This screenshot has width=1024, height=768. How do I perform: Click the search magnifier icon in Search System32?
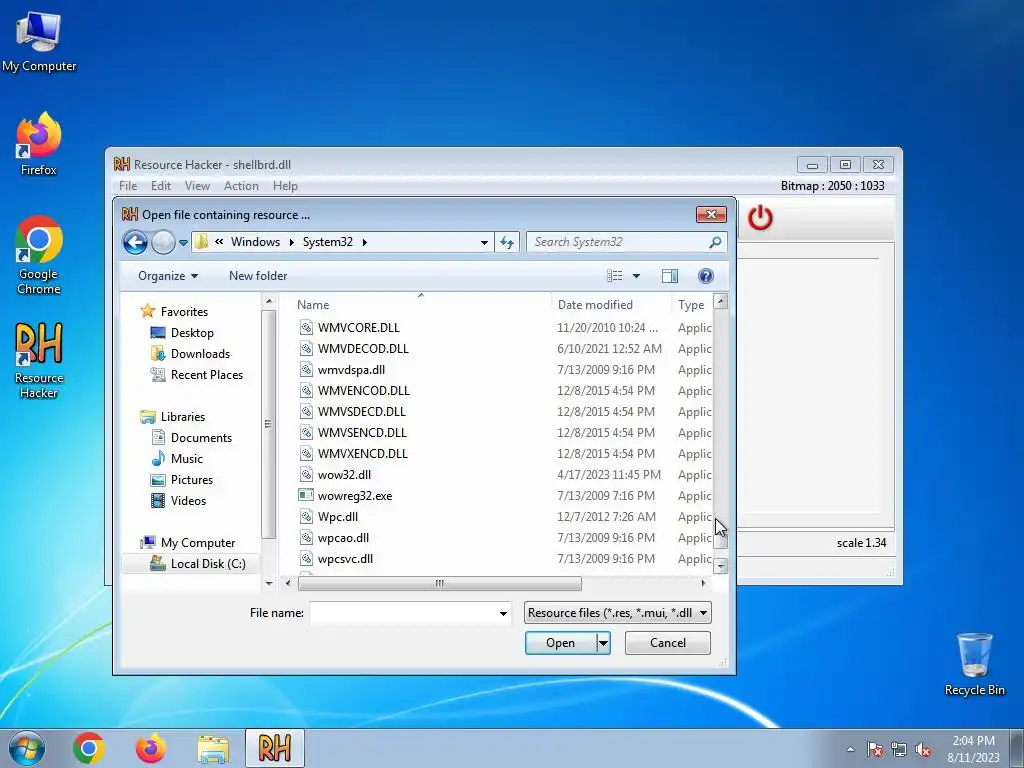pyautogui.click(x=715, y=242)
